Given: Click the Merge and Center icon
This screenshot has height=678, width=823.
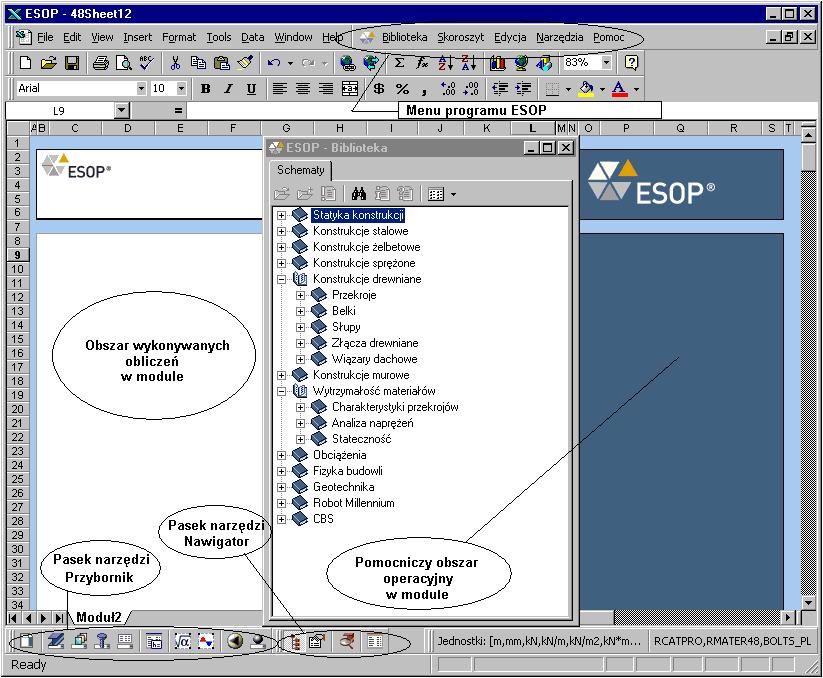Looking at the screenshot, I should tap(350, 89).
